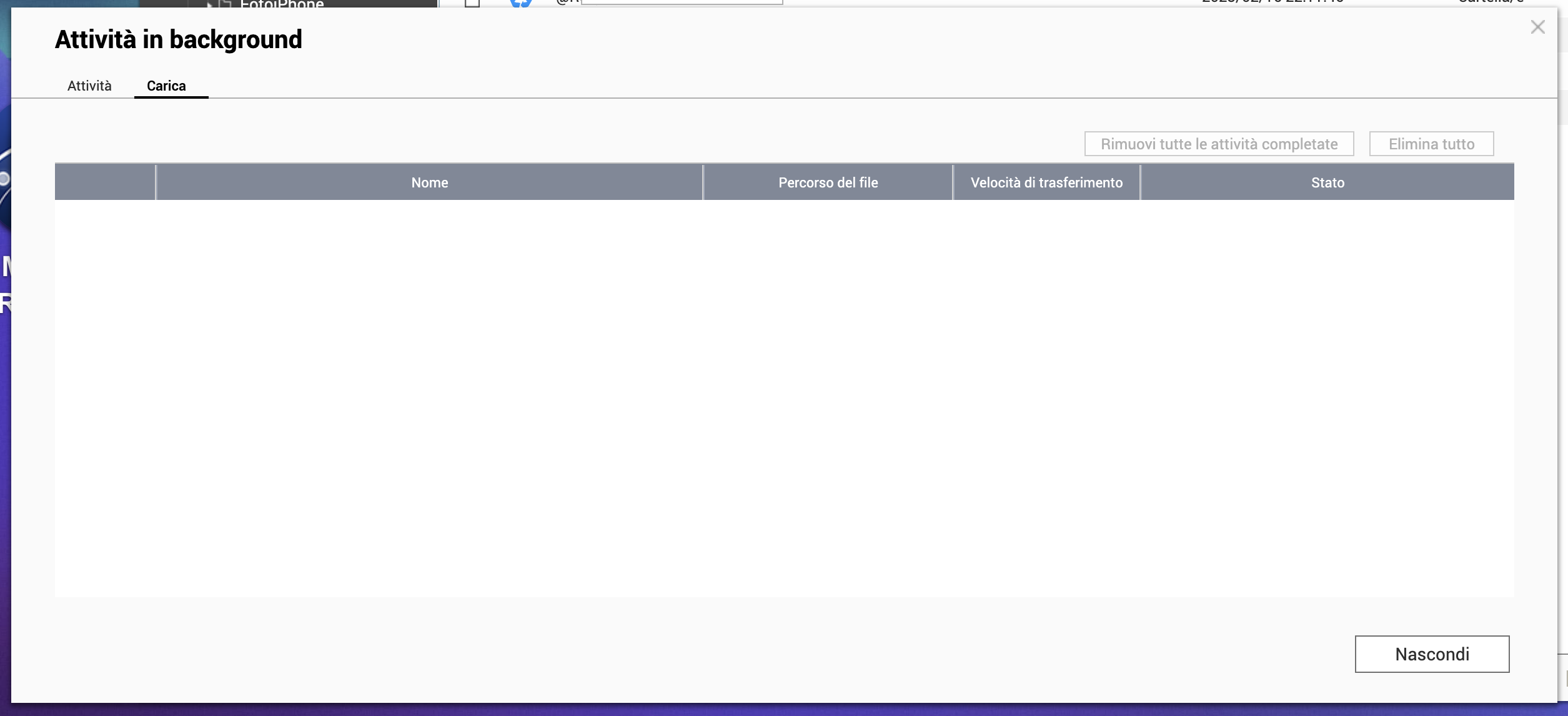The height and width of the screenshot is (716, 1568).
Task: Tick the checkbox at top edge
Action: (472, 3)
